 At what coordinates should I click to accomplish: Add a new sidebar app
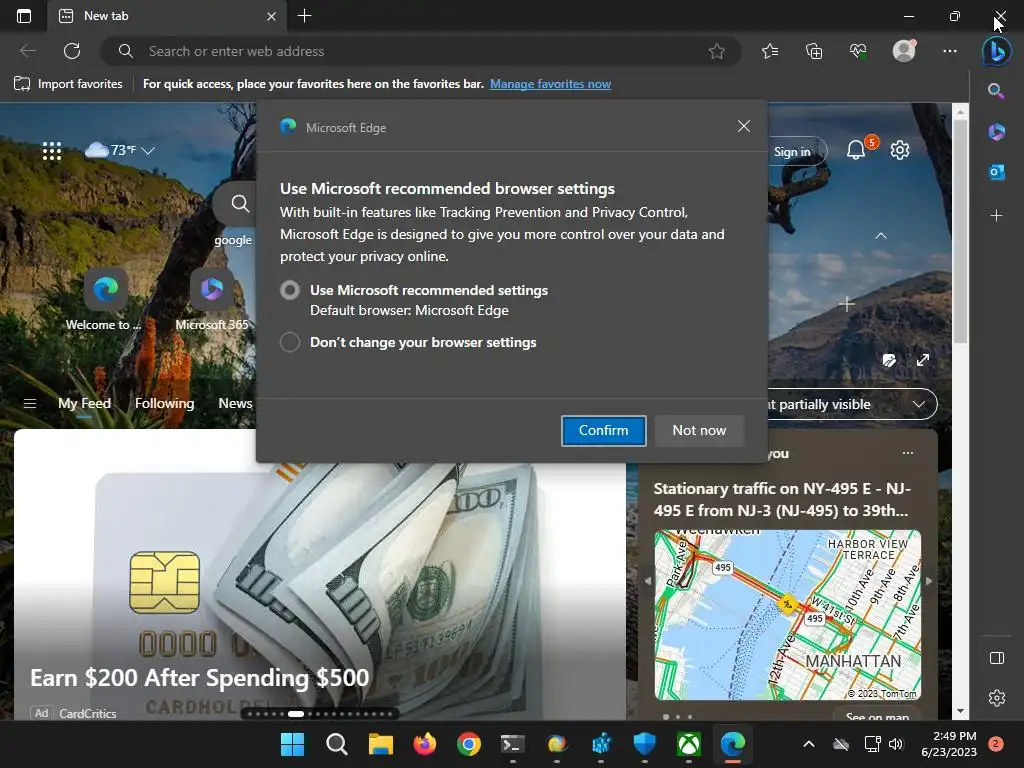coord(996,215)
